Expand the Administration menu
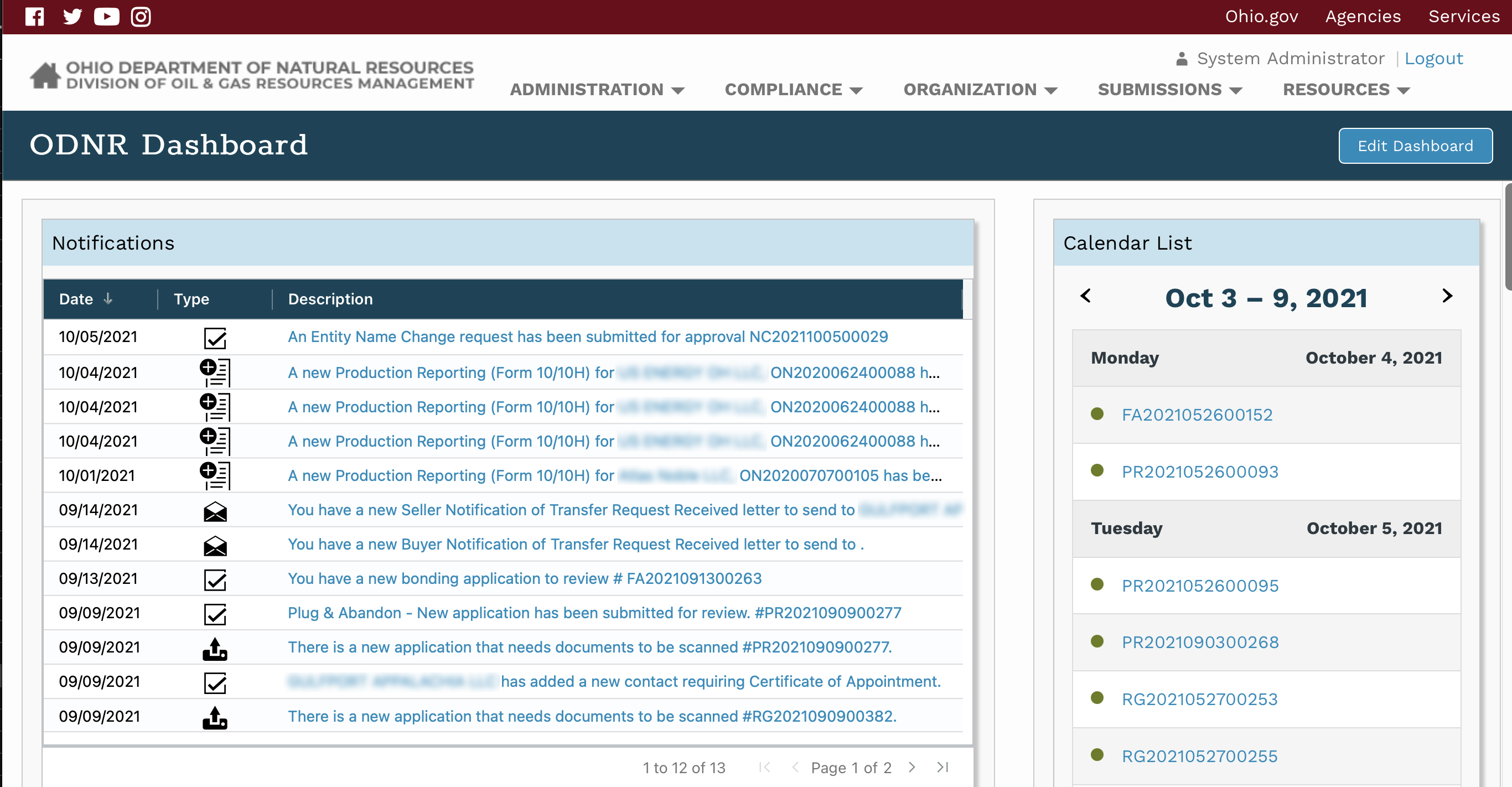The width and height of the screenshot is (1512, 787). [597, 90]
